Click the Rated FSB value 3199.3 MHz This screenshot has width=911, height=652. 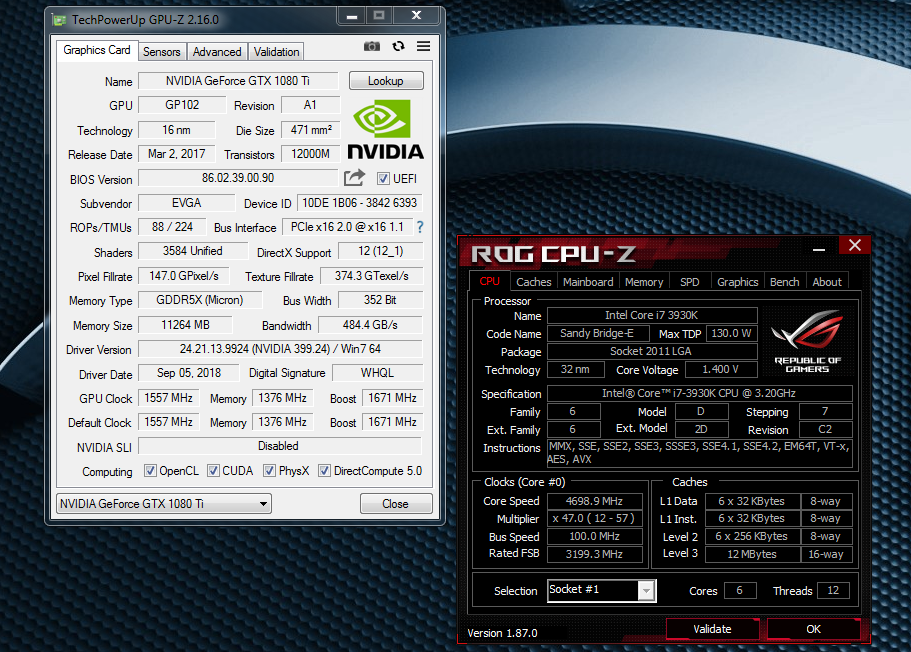(594, 554)
